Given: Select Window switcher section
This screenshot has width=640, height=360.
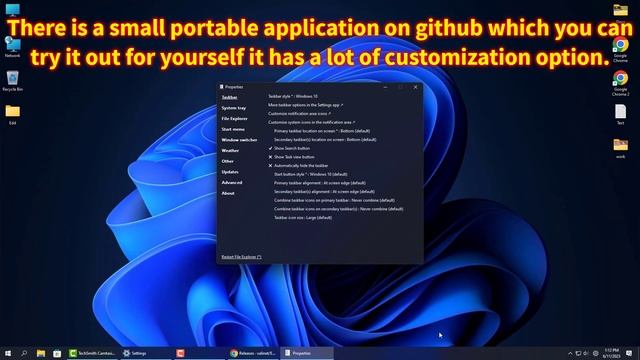Looking at the screenshot, I should (x=239, y=140).
